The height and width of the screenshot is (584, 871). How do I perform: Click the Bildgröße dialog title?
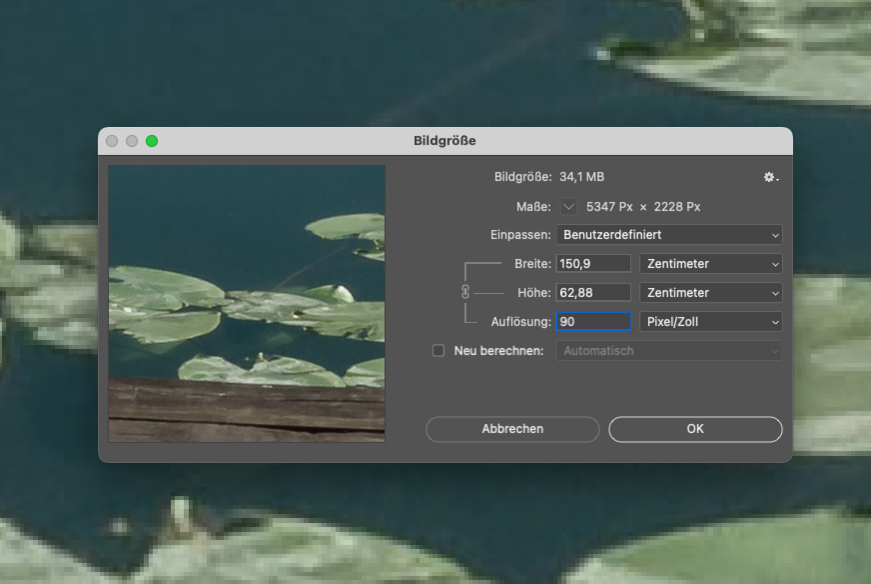pyautogui.click(x=445, y=141)
